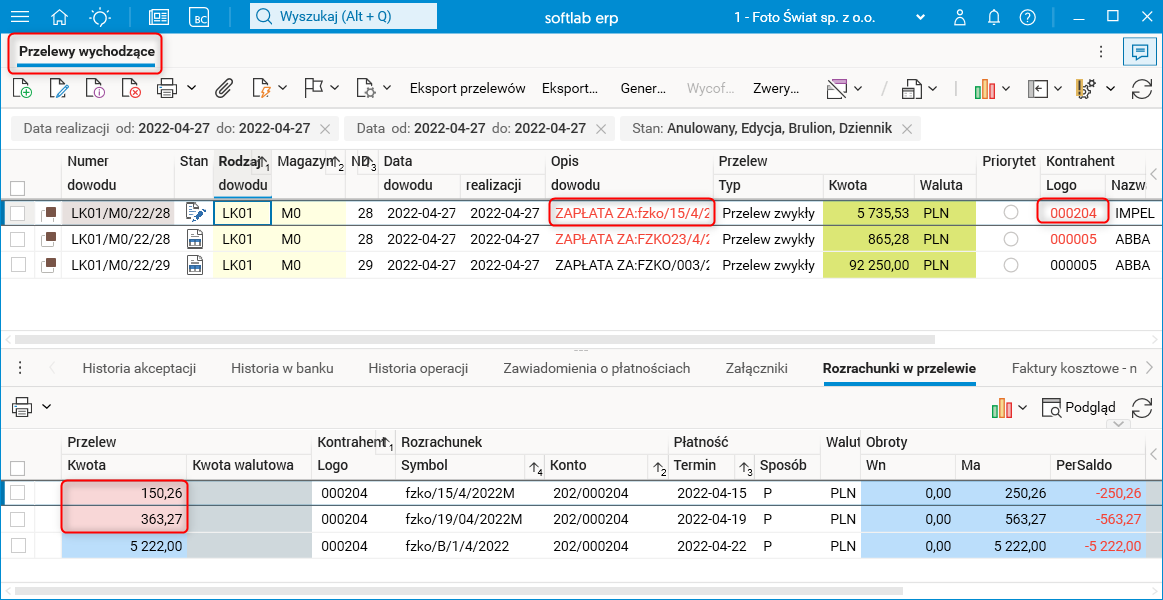Expand the view settings gear dropdown

1110,89
